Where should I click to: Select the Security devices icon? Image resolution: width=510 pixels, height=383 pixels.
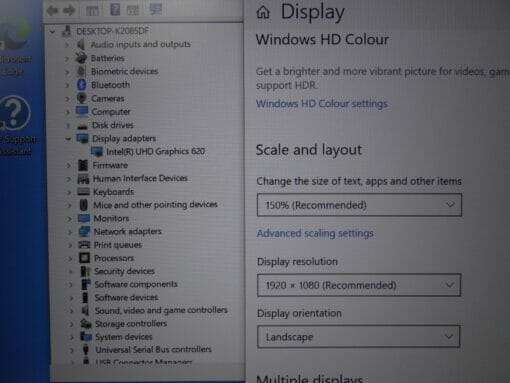pos(85,271)
